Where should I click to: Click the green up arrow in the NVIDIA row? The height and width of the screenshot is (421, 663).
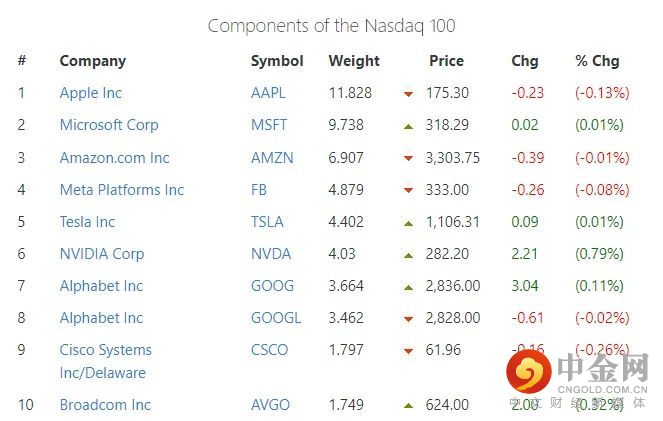pyautogui.click(x=408, y=254)
